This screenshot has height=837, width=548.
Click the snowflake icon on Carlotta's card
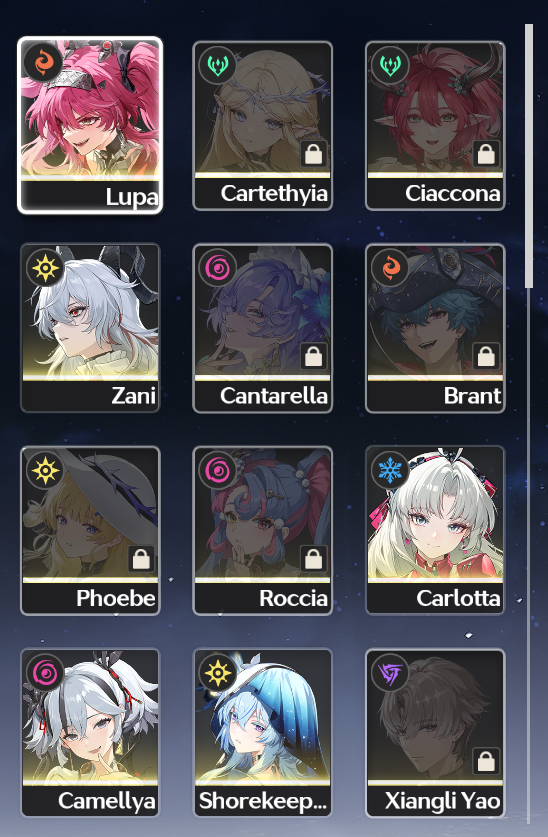pyautogui.click(x=390, y=469)
